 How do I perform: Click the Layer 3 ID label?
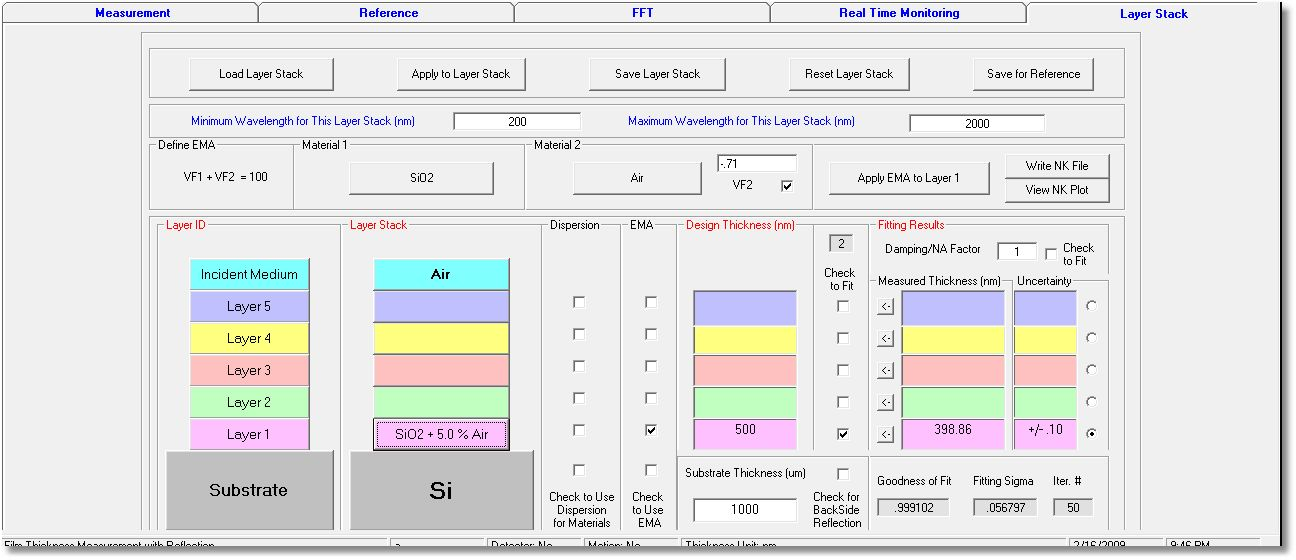pyautogui.click(x=249, y=370)
